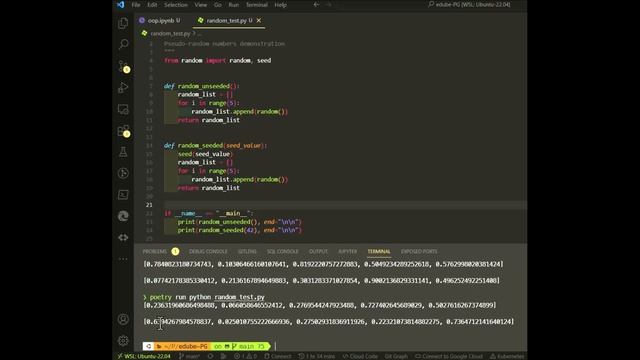Switch to the JUPYTER panel tab
The image size is (640, 360).
tap(348, 251)
